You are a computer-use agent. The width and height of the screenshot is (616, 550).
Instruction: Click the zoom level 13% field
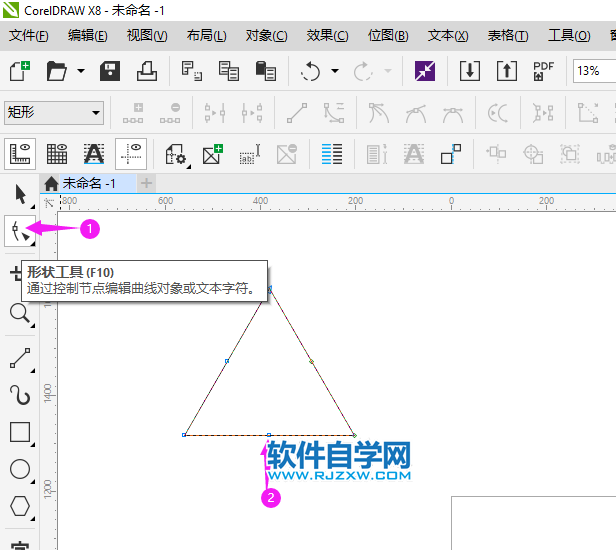click(594, 71)
